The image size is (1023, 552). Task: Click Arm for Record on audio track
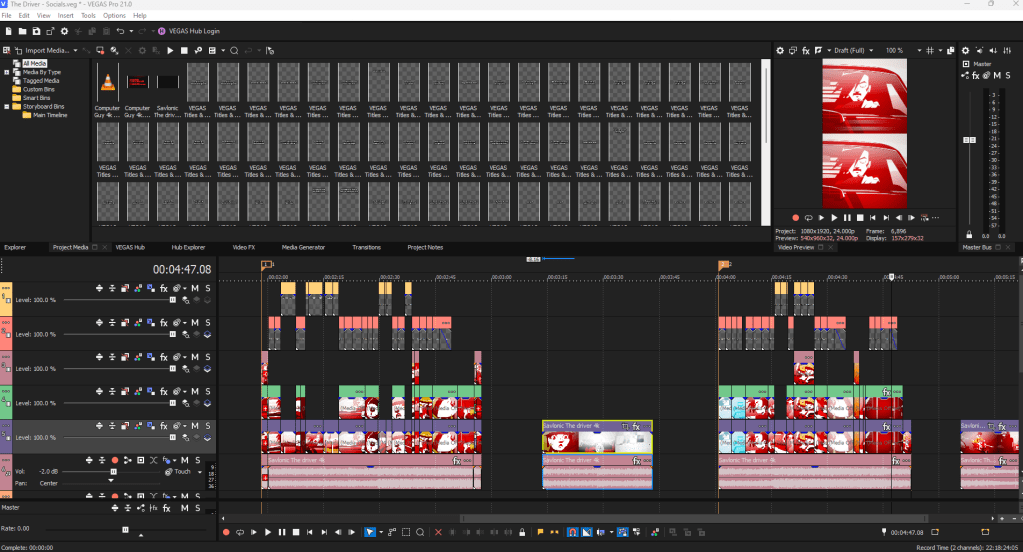pyautogui.click(x=114, y=460)
